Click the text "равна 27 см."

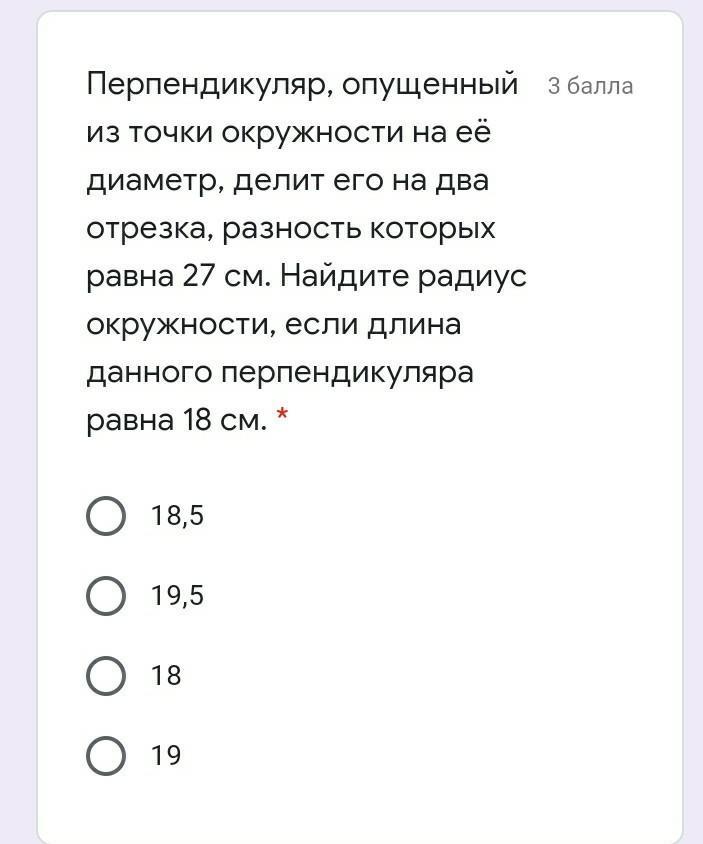[x=178, y=277]
